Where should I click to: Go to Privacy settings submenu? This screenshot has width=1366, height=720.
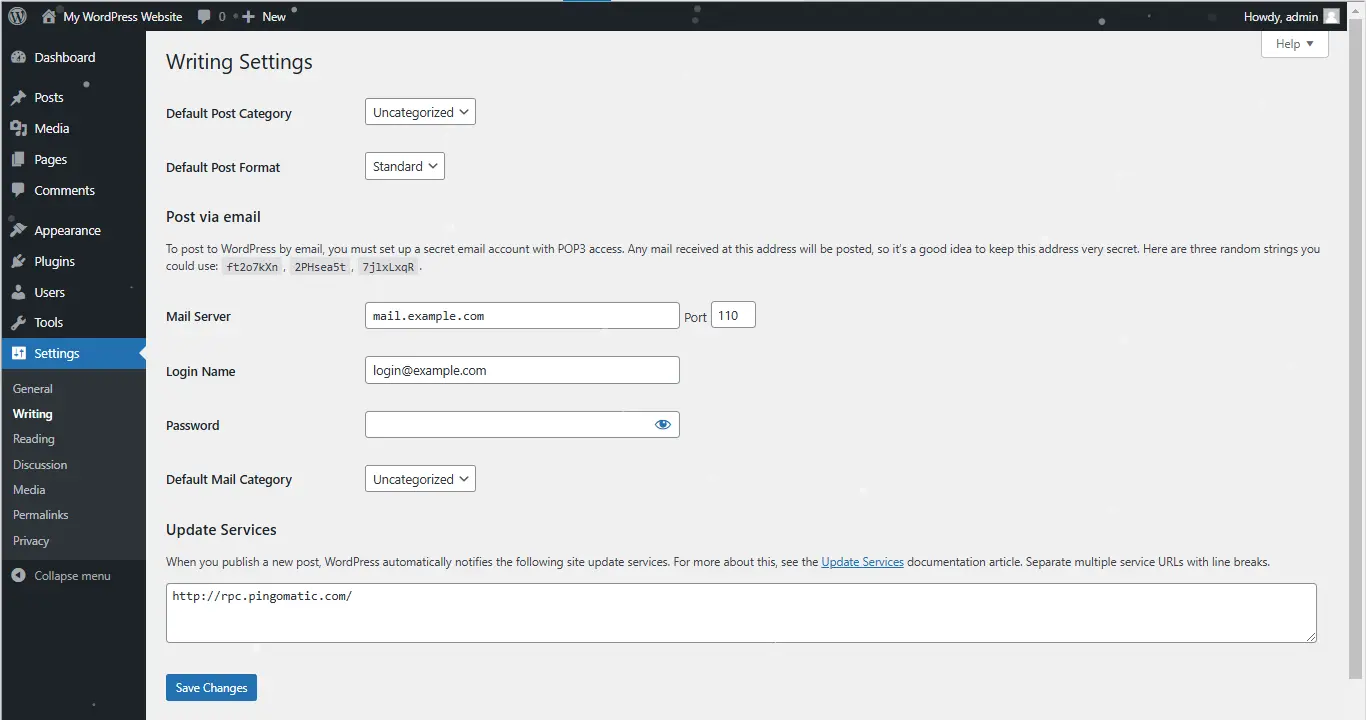tap(31, 540)
